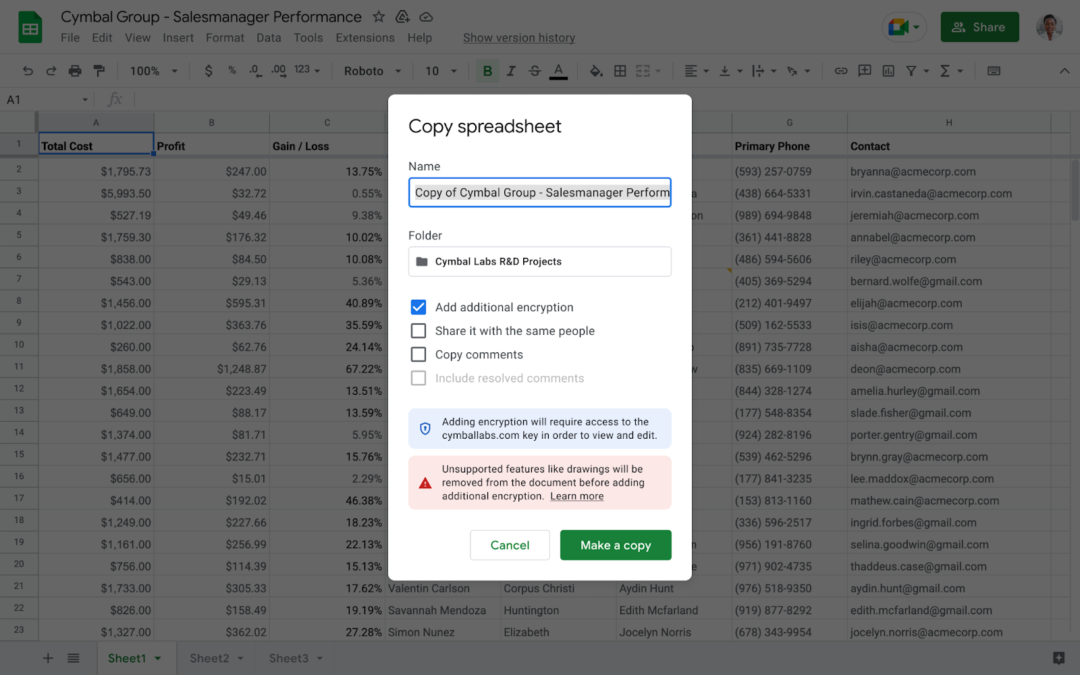The image size is (1080, 675).
Task: Open the Extensions menu
Action: (x=365, y=38)
